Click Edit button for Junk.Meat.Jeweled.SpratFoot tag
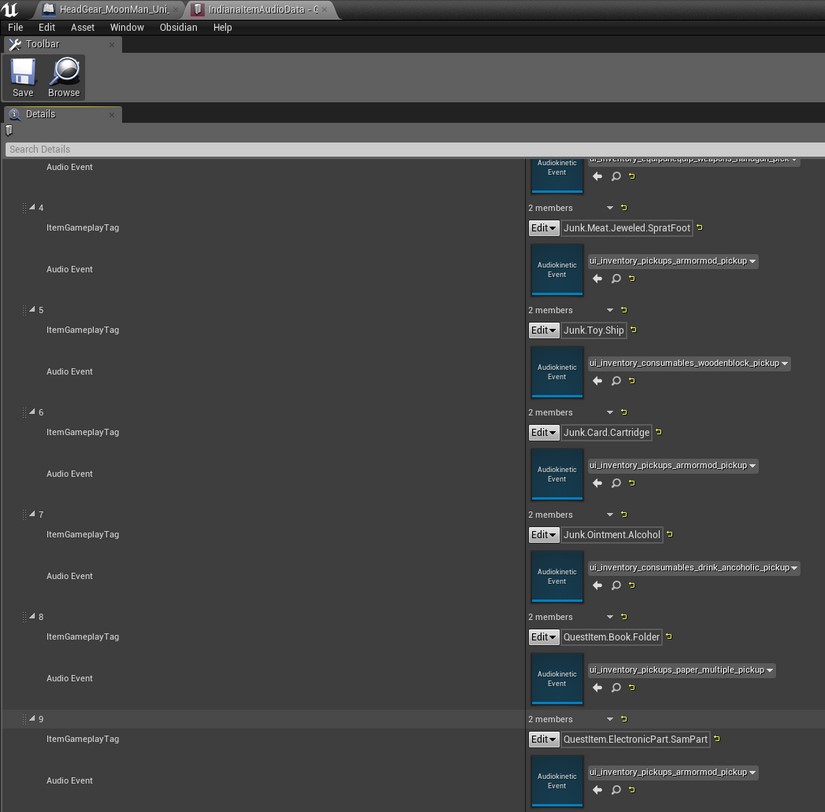Viewport: 825px width, 812px height. click(543, 228)
